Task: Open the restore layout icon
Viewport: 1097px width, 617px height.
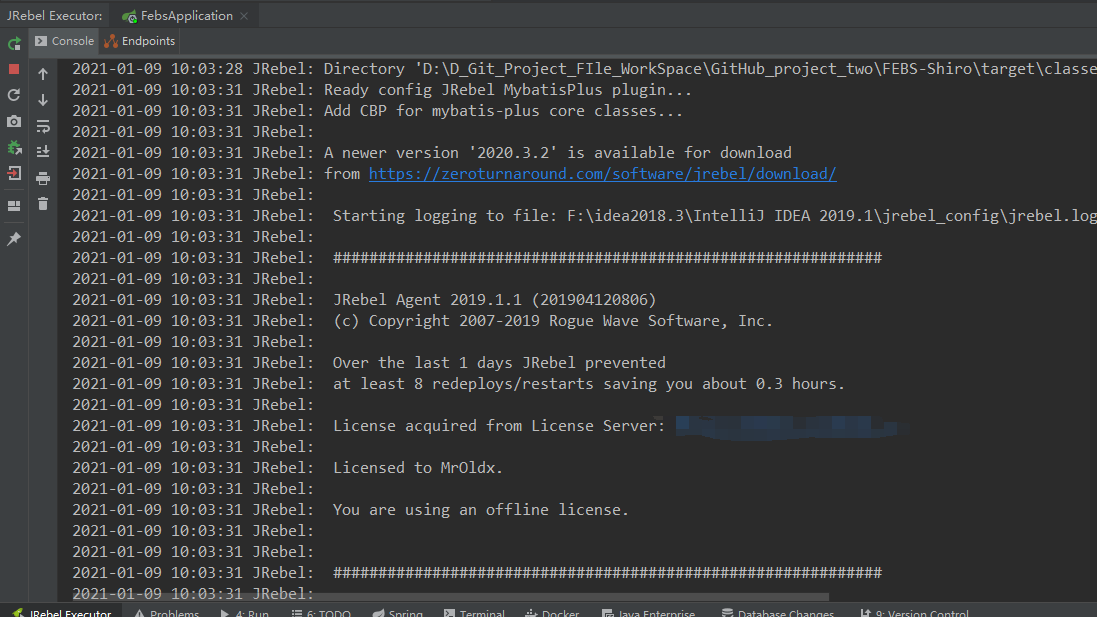Action: click(14, 206)
